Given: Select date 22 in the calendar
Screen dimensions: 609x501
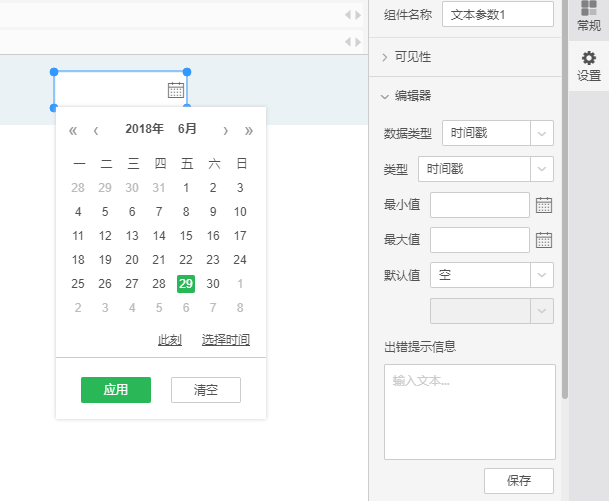Looking at the screenshot, I should tap(186, 260).
